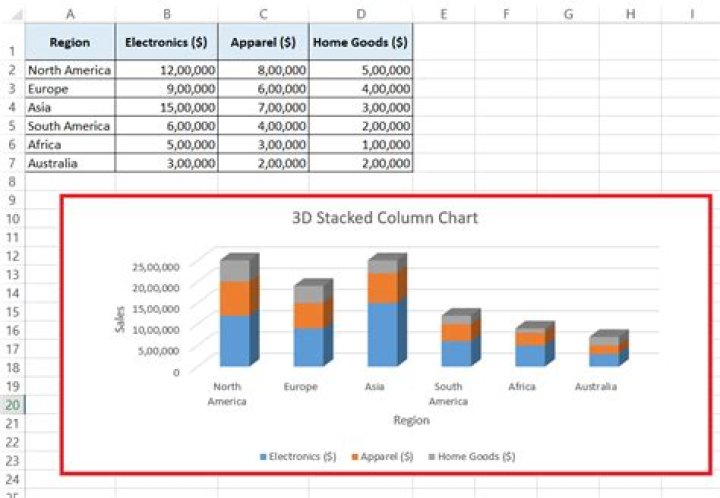
Task: Click the Apparel ($) header cell
Action: pyautogui.click(x=264, y=42)
